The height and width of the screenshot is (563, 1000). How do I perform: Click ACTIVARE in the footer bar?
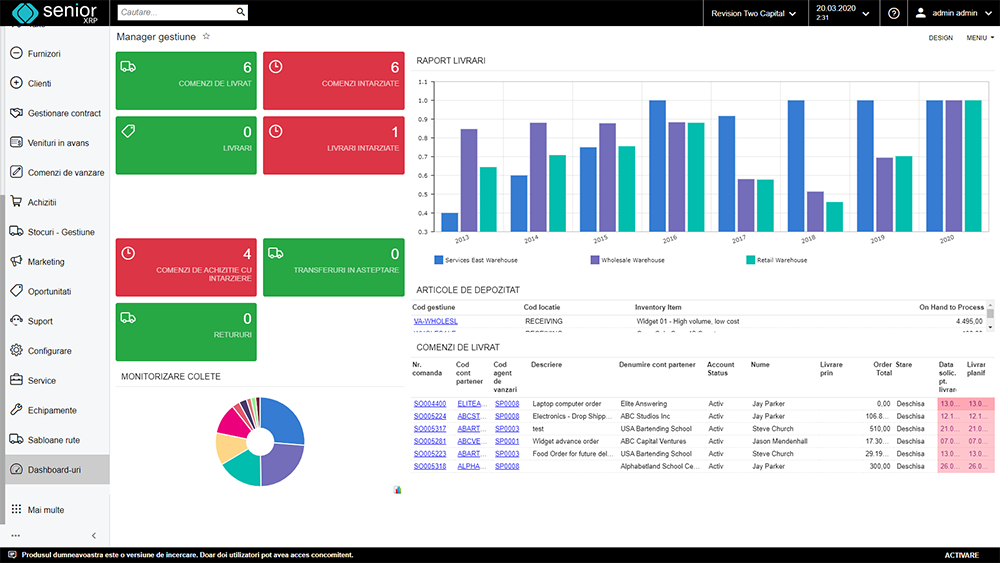click(x=961, y=555)
